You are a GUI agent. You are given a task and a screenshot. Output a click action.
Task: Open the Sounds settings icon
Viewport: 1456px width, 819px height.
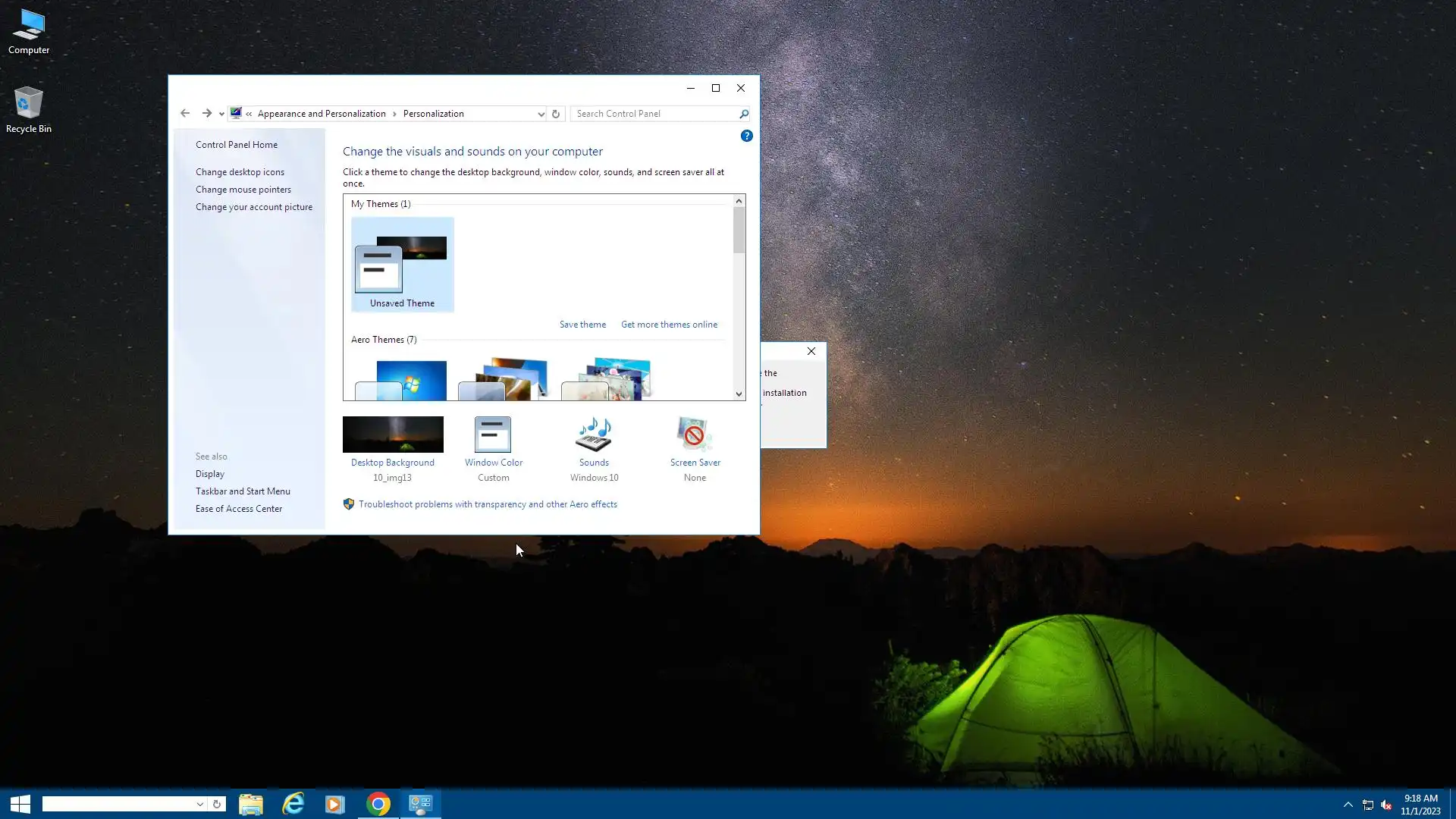click(x=594, y=435)
